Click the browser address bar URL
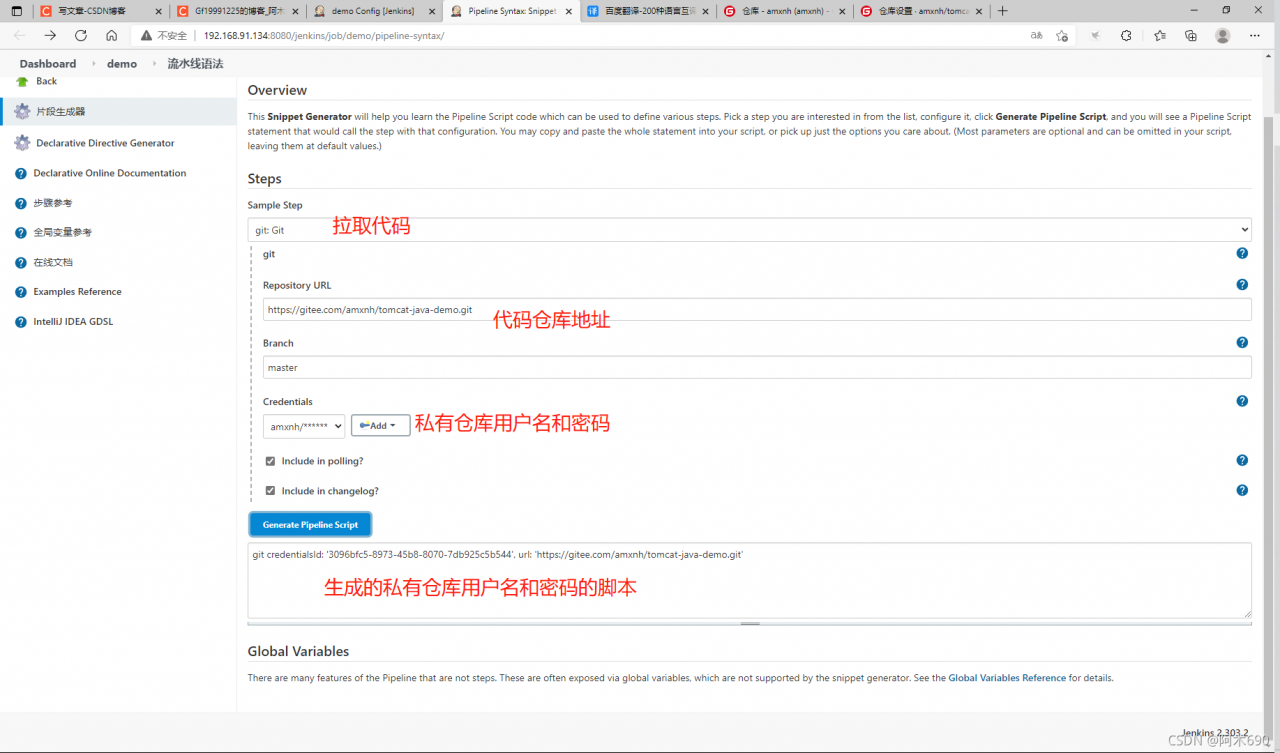This screenshot has width=1280, height=753. (x=323, y=36)
